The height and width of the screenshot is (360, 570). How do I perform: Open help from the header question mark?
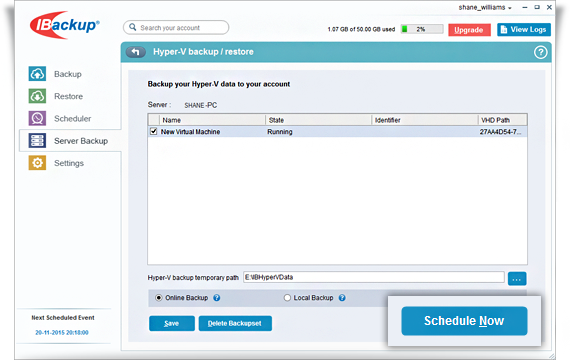tap(540, 52)
